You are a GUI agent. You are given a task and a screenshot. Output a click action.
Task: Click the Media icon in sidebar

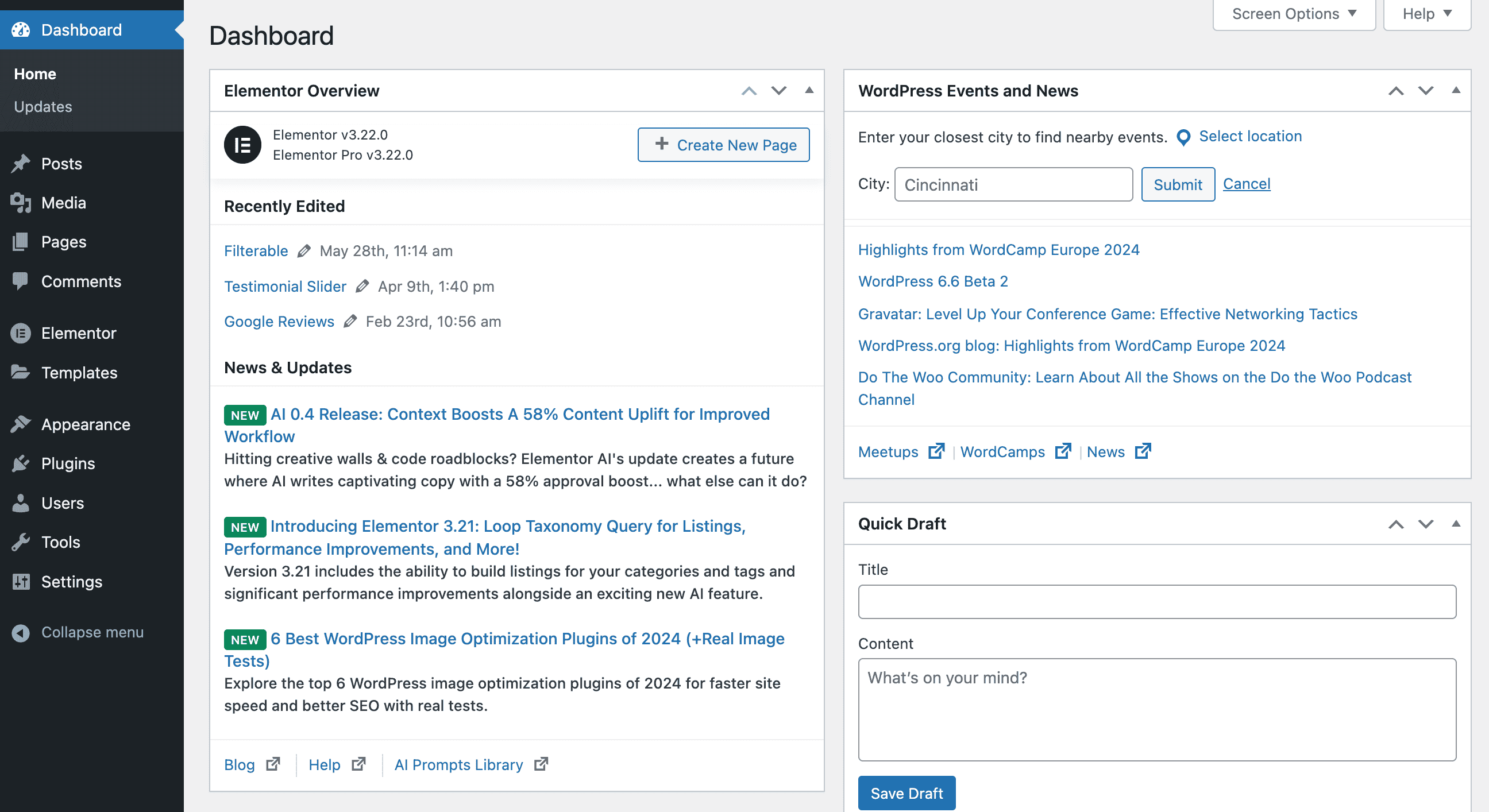pyautogui.click(x=21, y=203)
